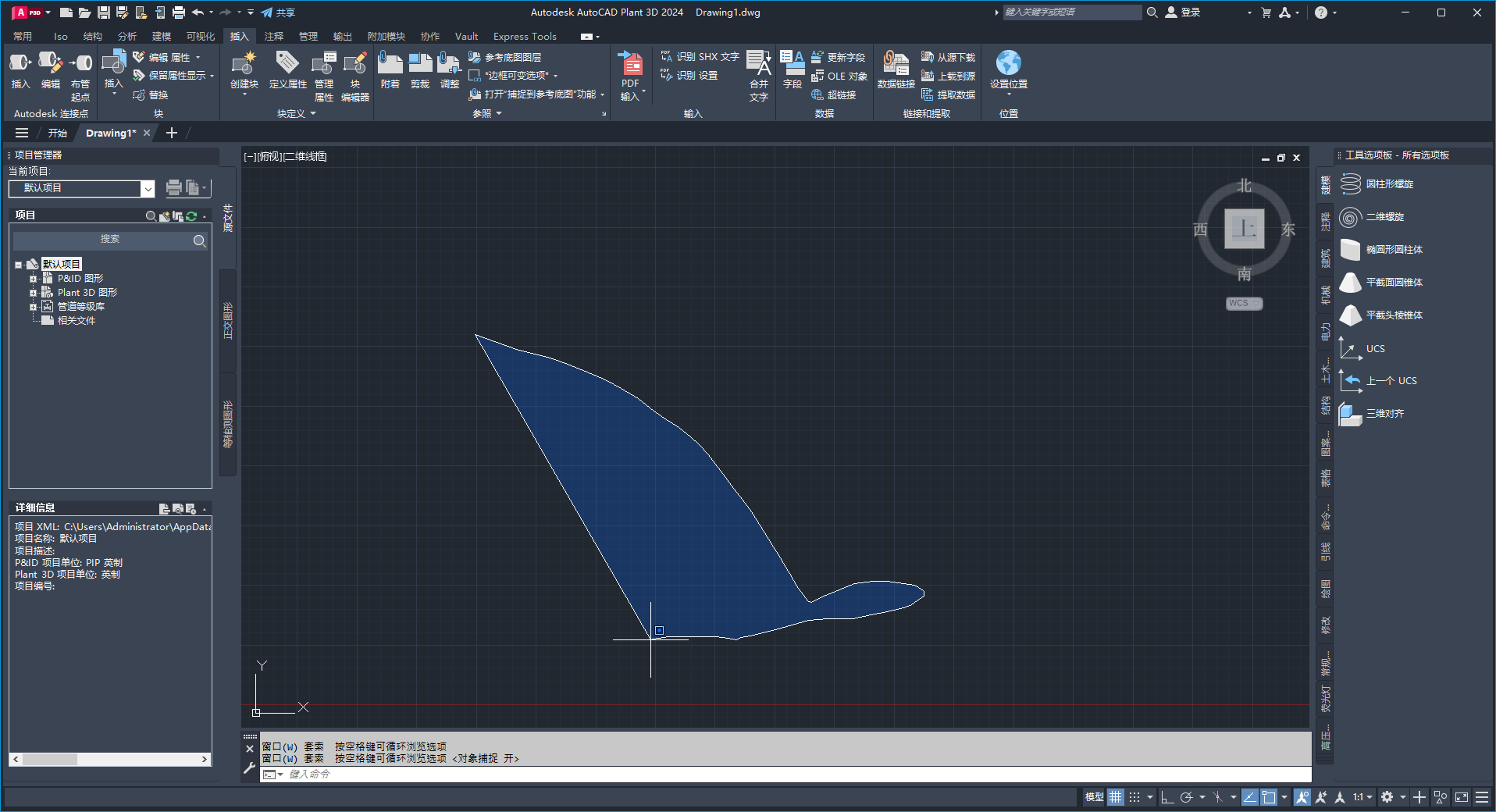
Task: Toggle snap mode in the status bar
Action: [x=1134, y=797]
